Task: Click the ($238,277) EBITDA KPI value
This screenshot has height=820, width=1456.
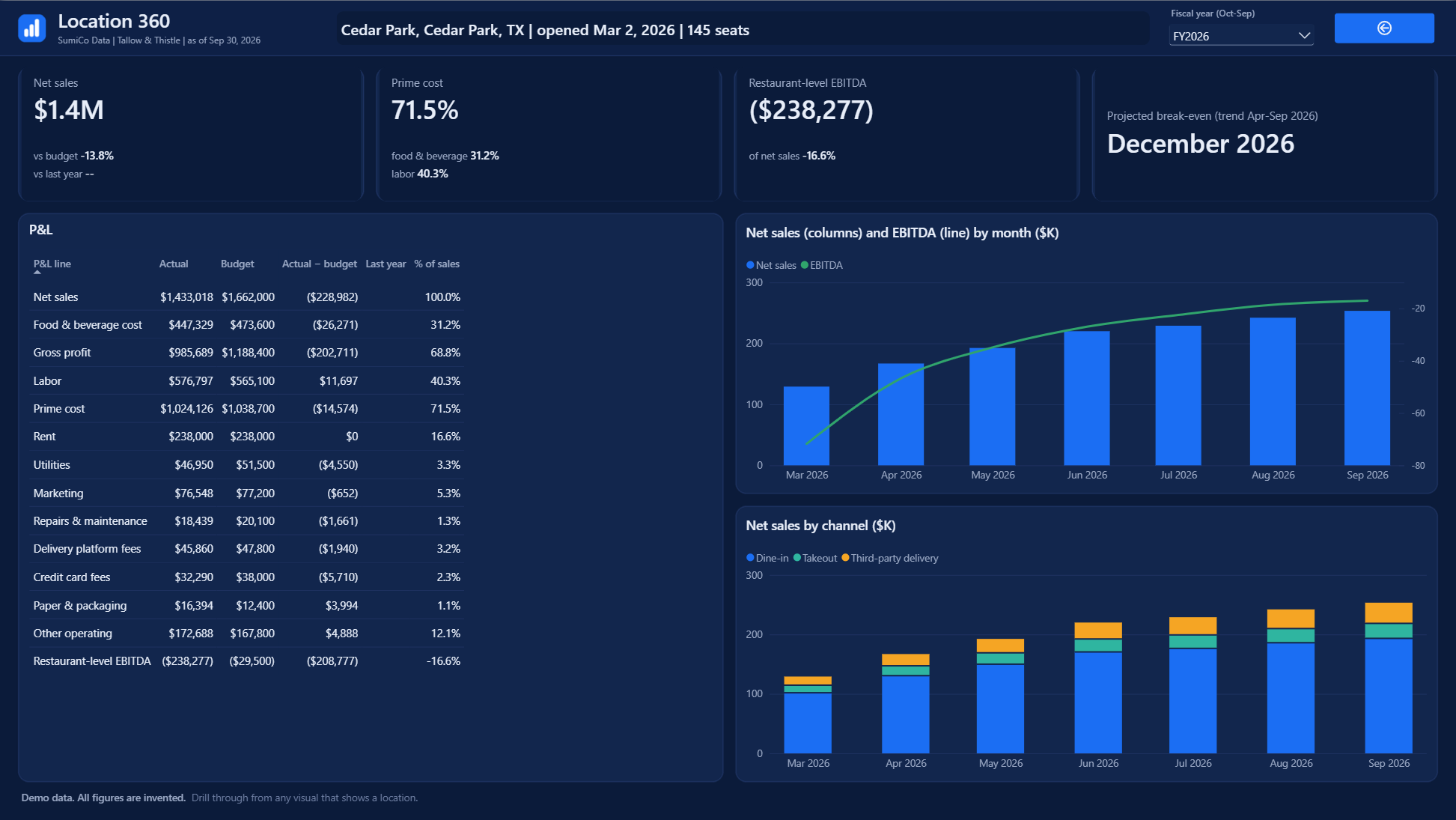Action: tap(811, 110)
